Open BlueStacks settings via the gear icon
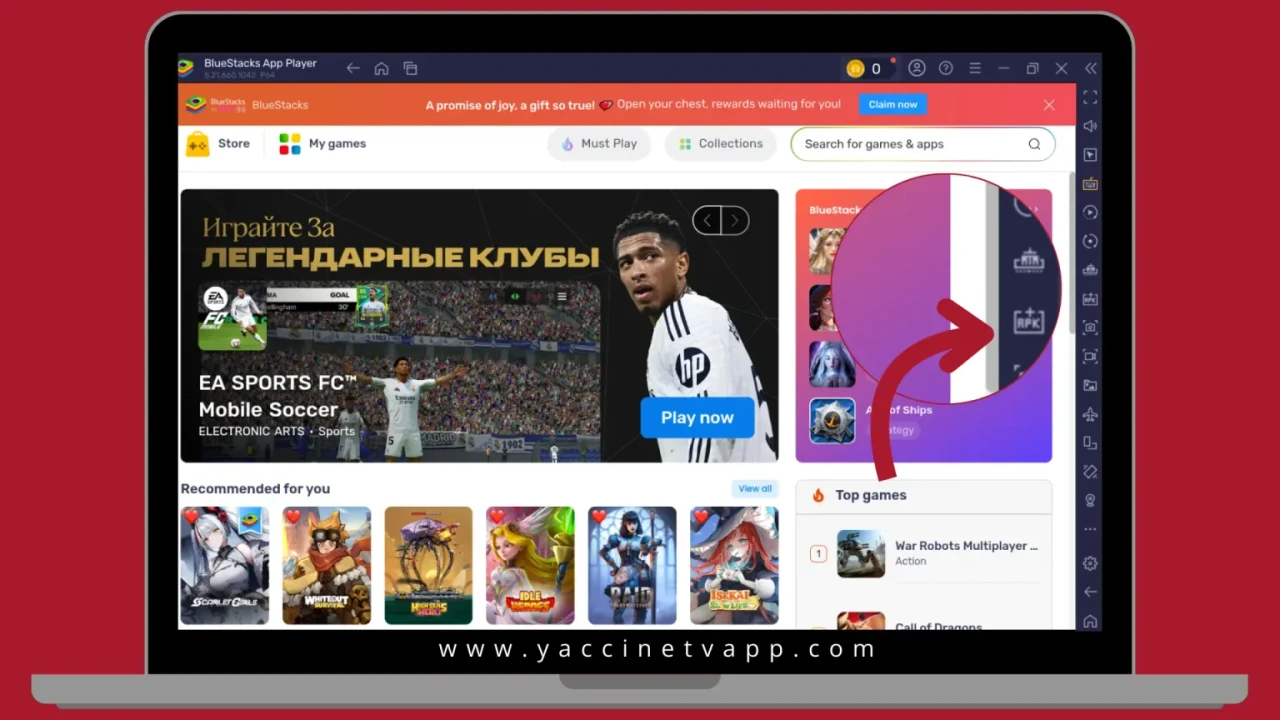This screenshot has width=1280, height=720. click(x=1090, y=563)
